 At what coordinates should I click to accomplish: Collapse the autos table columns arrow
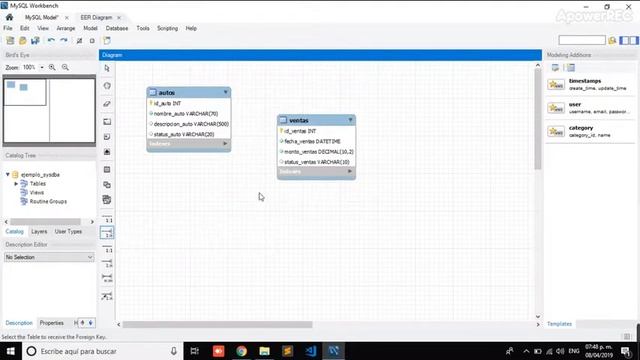(x=225, y=92)
